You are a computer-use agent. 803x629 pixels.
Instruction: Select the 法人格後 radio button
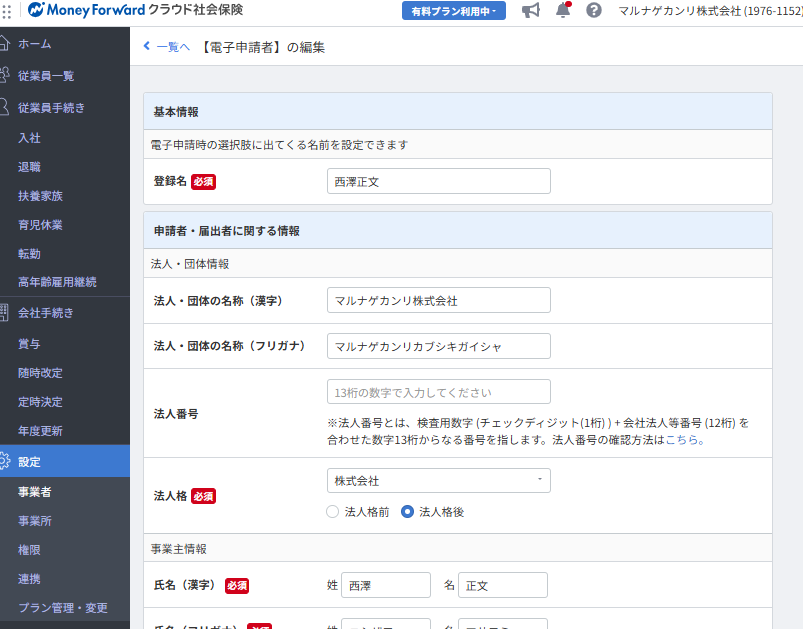click(x=408, y=512)
